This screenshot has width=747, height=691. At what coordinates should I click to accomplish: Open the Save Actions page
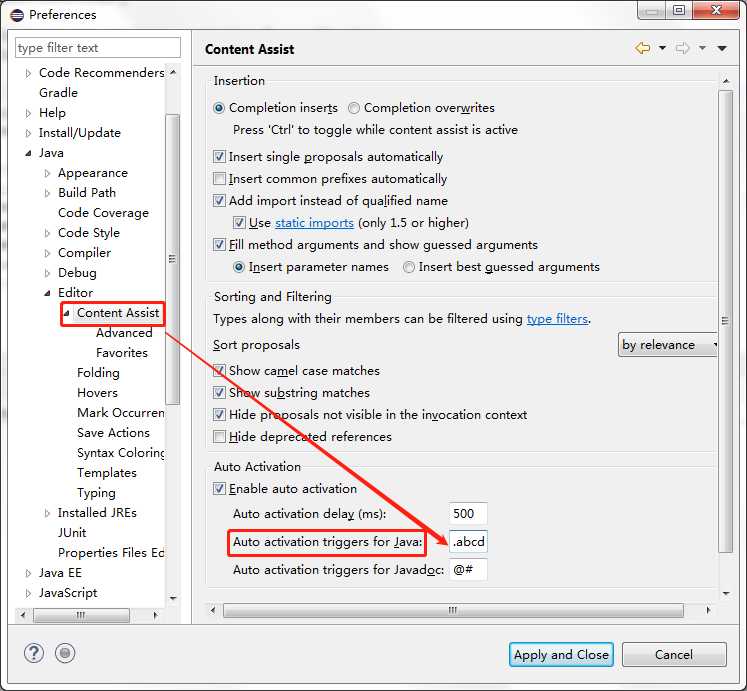pyautogui.click(x=113, y=433)
